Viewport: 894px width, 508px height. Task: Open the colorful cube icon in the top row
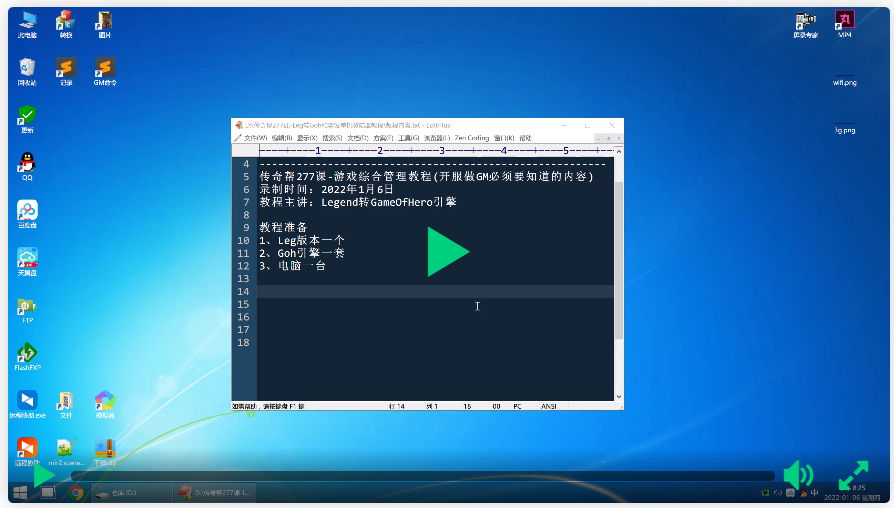pyautogui.click(x=66, y=25)
